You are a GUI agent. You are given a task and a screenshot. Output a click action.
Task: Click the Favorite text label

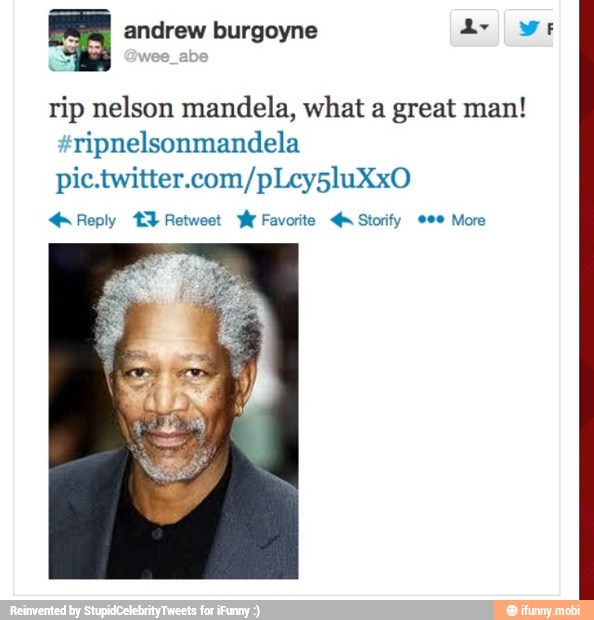click(x=288, y=220)
